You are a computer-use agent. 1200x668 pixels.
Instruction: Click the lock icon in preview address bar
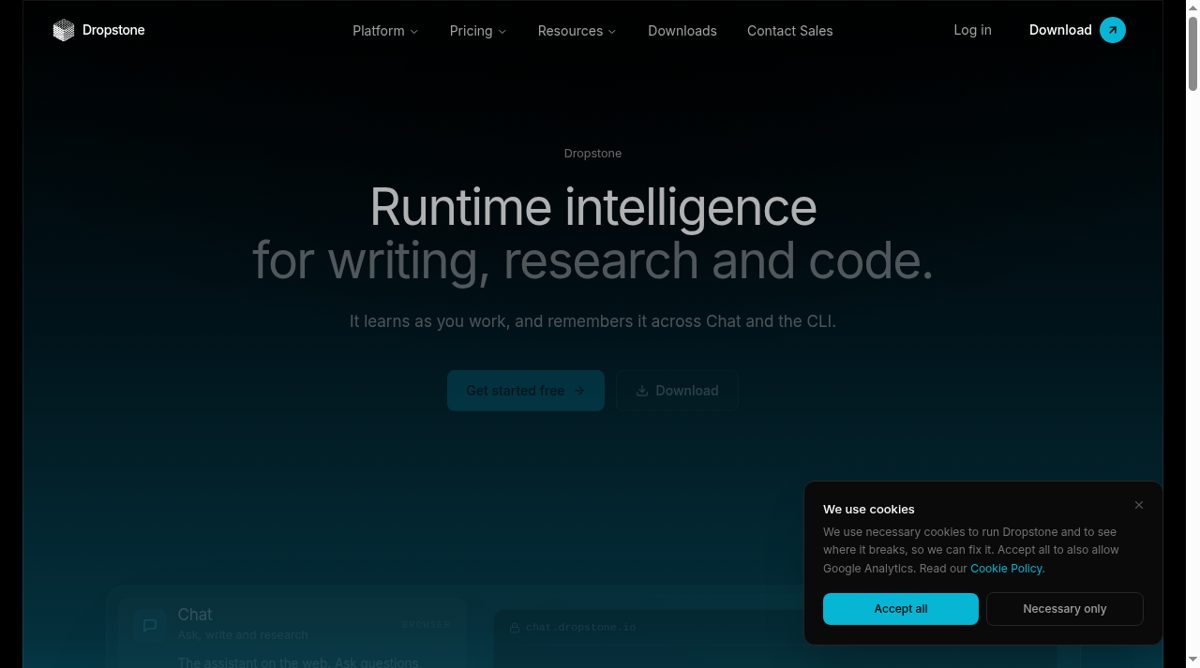pos(515,628)
